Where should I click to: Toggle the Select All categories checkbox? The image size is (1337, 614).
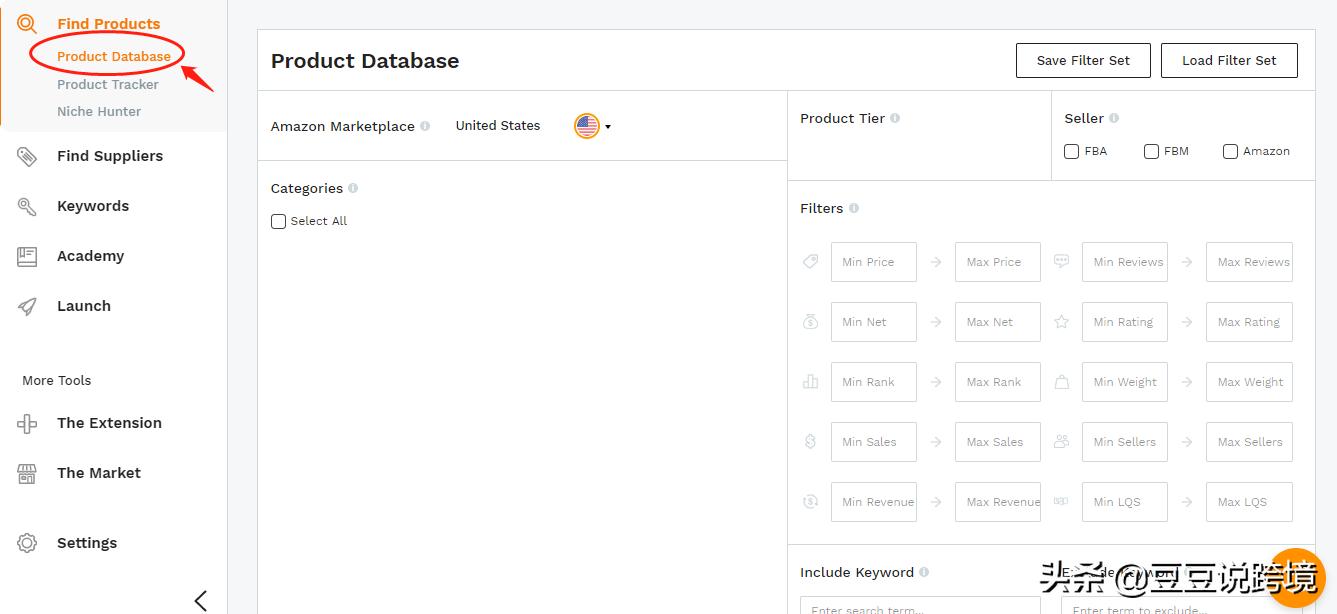(x=279, y=222)
